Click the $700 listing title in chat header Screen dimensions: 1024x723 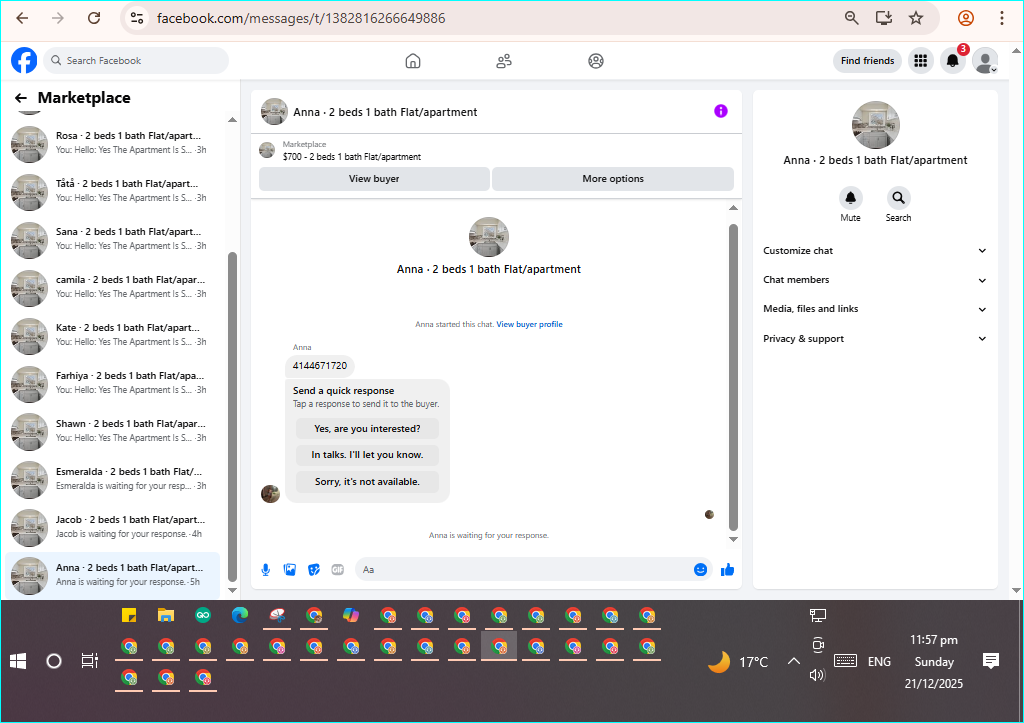tap(352, 157)
